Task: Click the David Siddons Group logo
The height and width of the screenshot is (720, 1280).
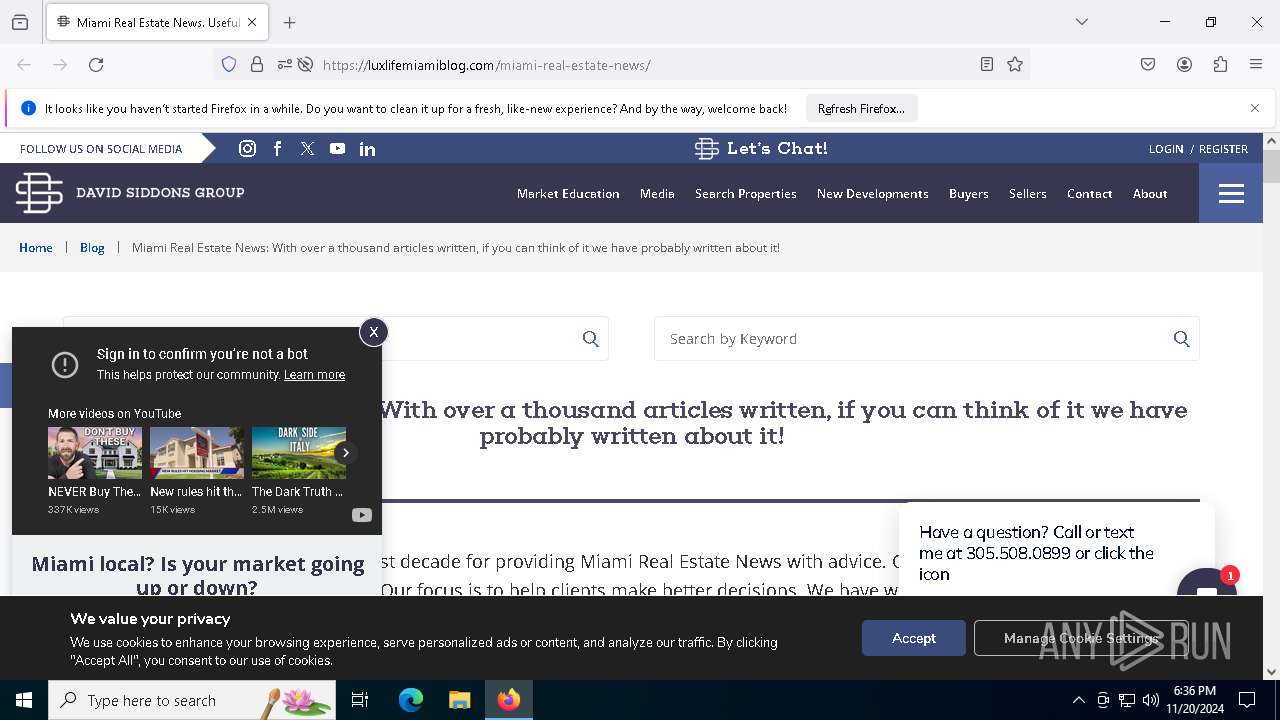Action: pos(130,192)
